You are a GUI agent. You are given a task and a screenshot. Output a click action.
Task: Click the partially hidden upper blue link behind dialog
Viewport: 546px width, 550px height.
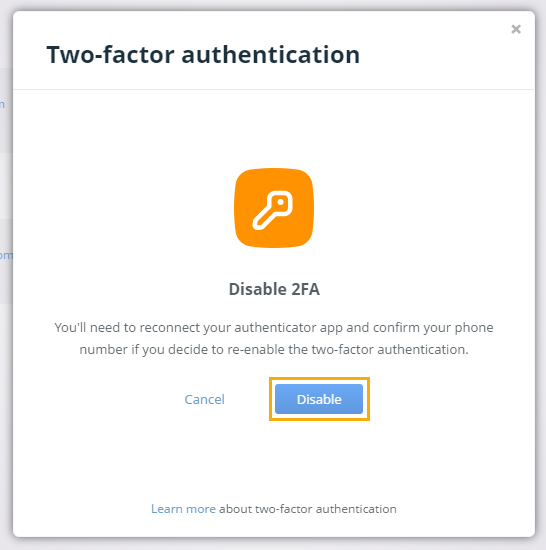tap(2, 104)
